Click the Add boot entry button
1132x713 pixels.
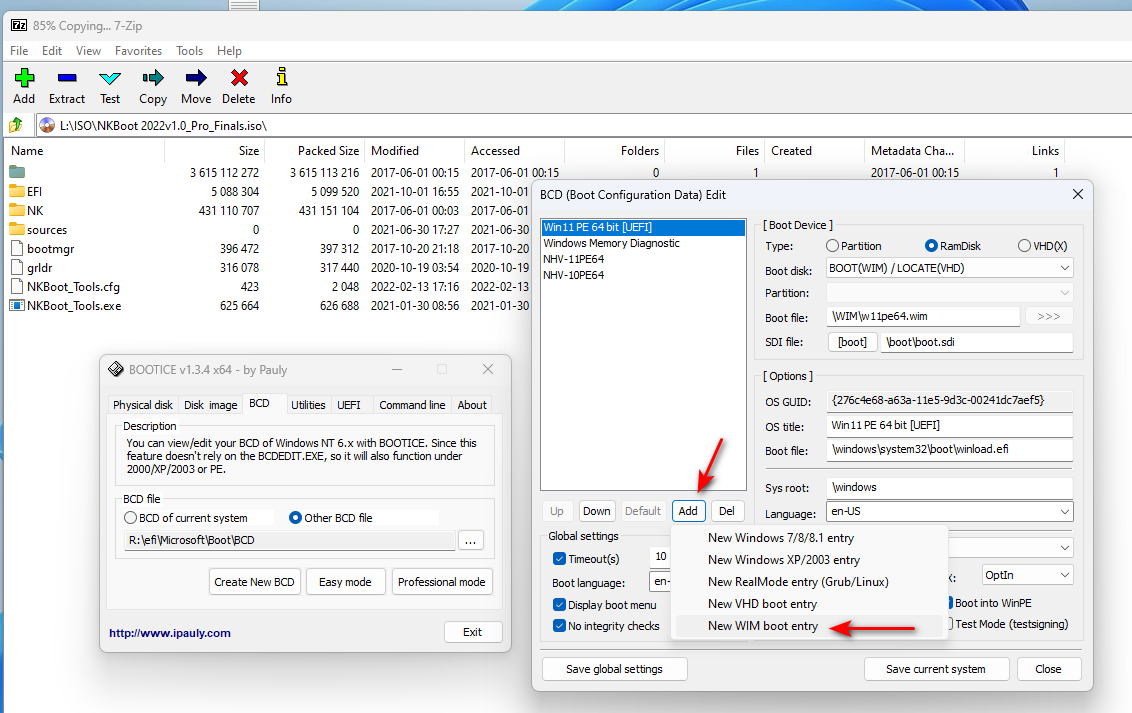(x=688, y=511)
